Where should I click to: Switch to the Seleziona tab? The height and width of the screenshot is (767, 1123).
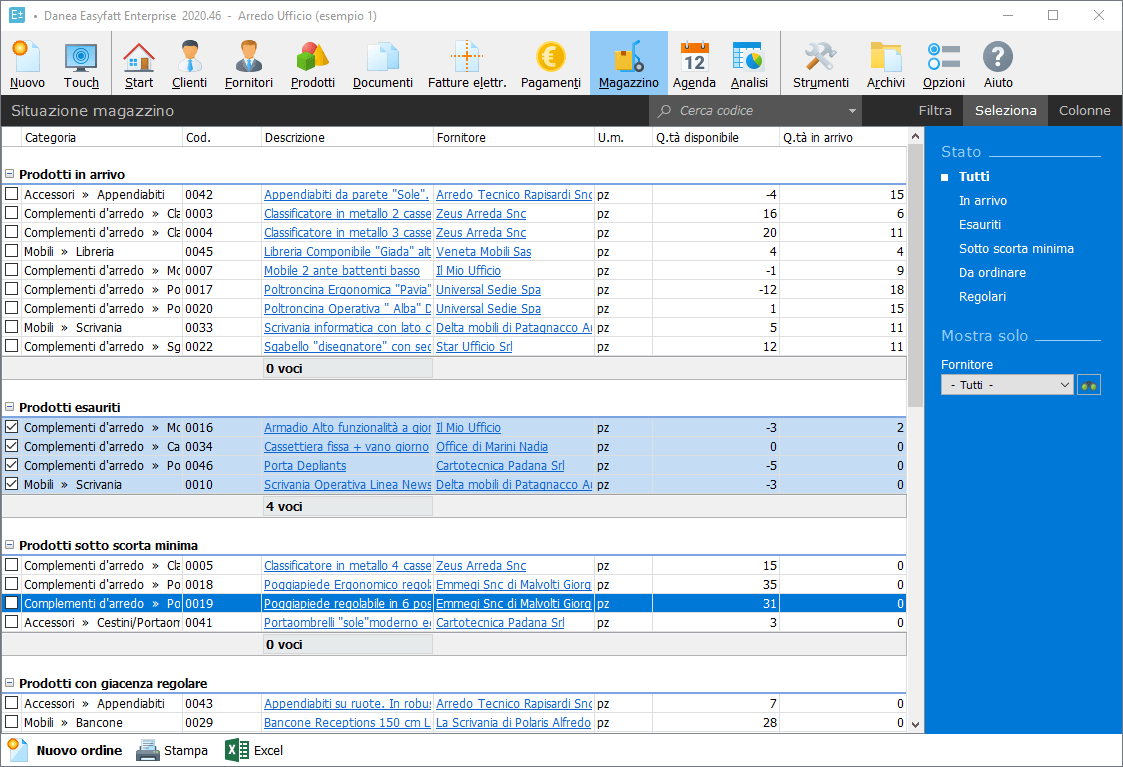tap(1005, 110)
